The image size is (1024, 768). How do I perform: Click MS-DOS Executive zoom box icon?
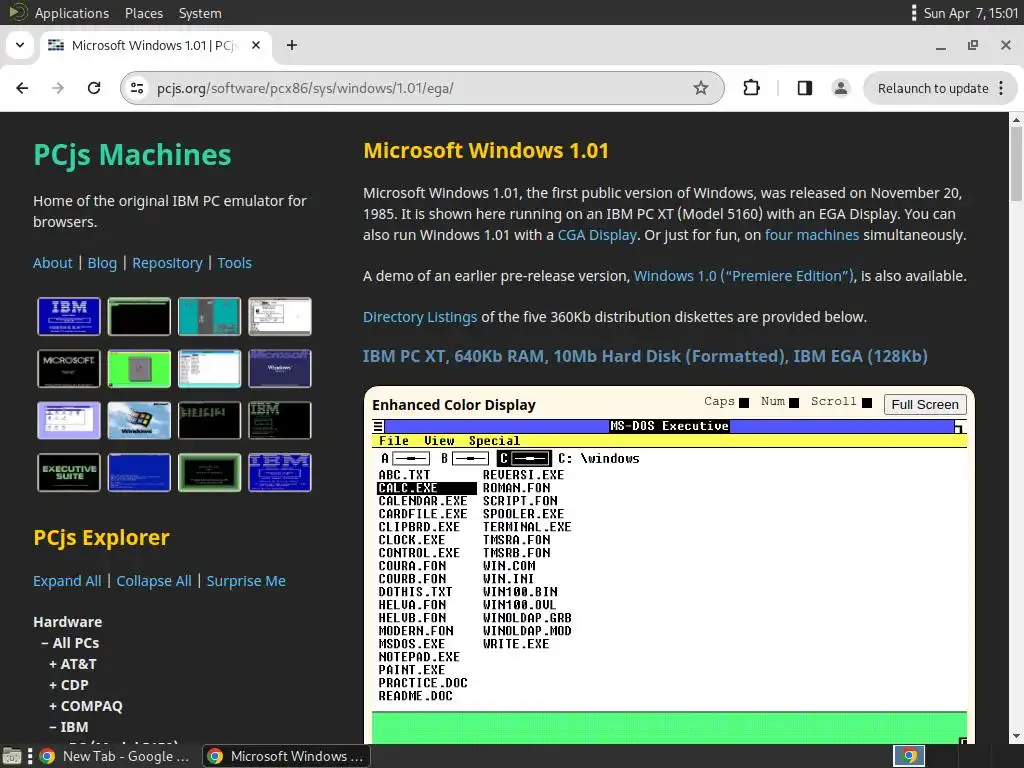click(959, 426)
